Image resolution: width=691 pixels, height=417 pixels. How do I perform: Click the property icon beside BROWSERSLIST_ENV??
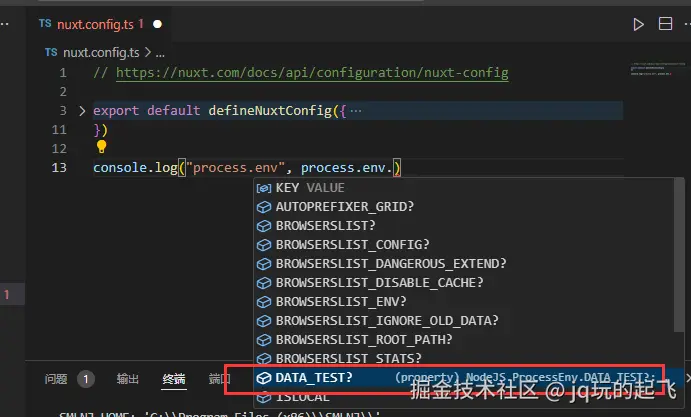coord(264,302)
